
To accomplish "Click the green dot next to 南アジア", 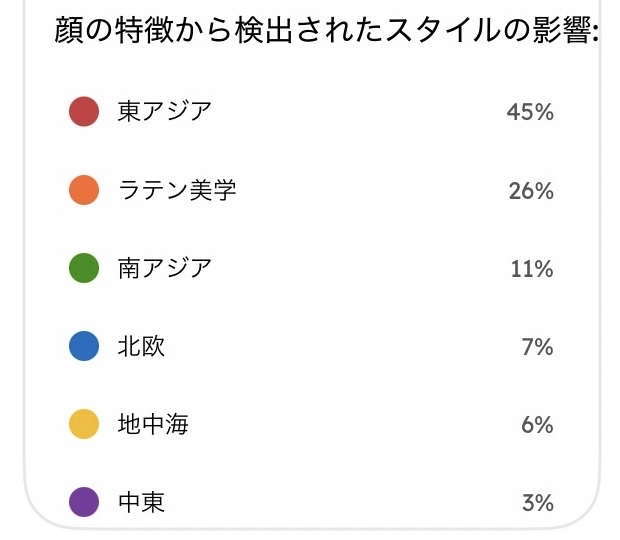I will (x=84, y=268).
